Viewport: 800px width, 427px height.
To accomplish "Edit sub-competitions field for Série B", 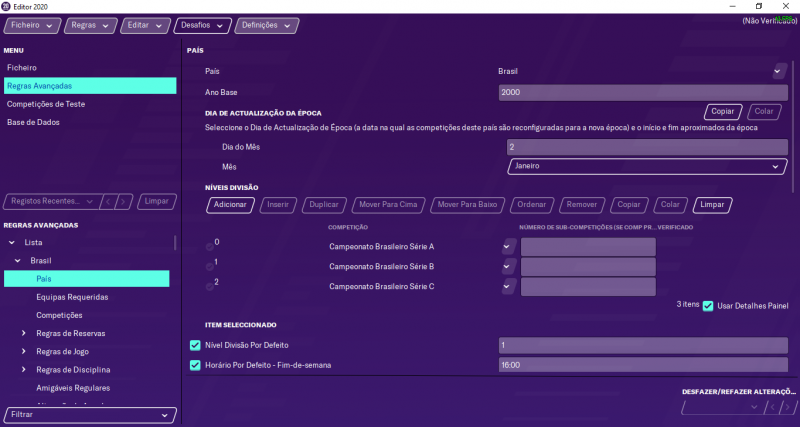I will point(588,267).
